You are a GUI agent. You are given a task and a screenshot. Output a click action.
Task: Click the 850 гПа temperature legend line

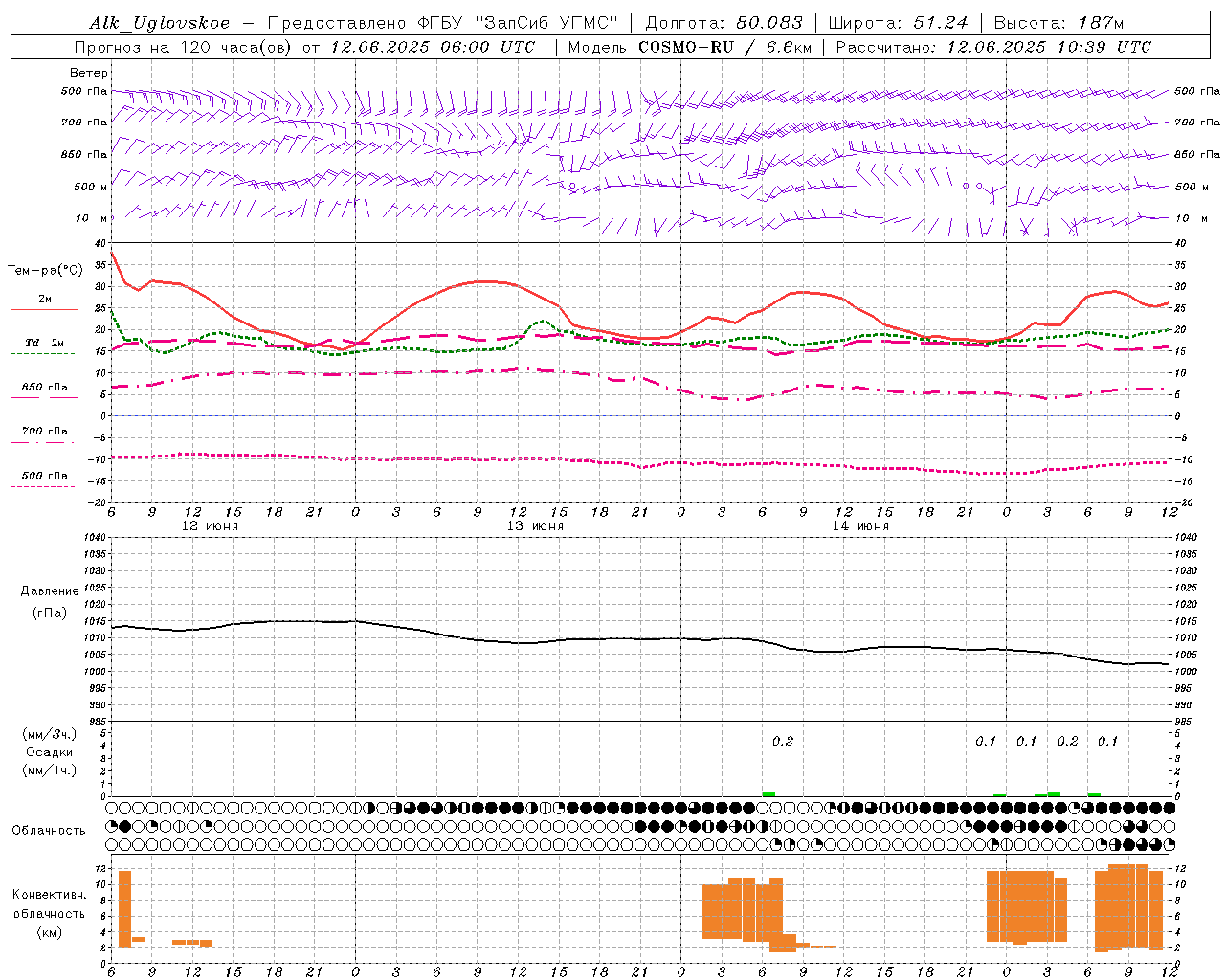point(44,396)
